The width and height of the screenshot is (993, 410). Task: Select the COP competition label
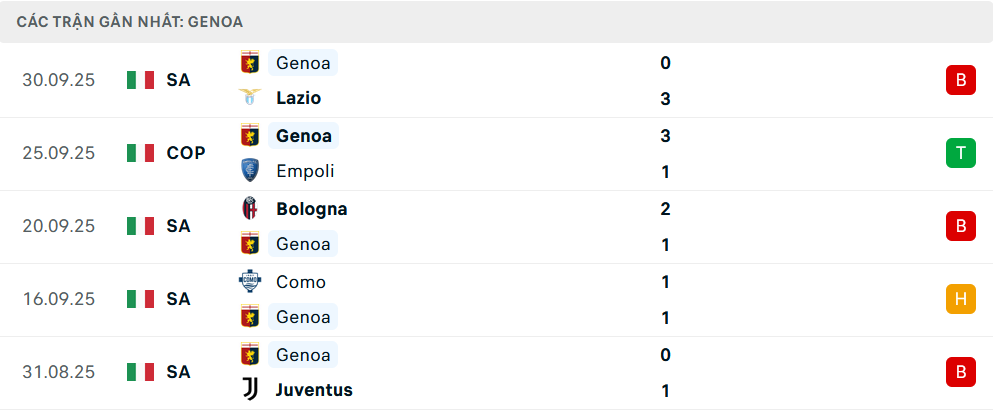[186, 153]
